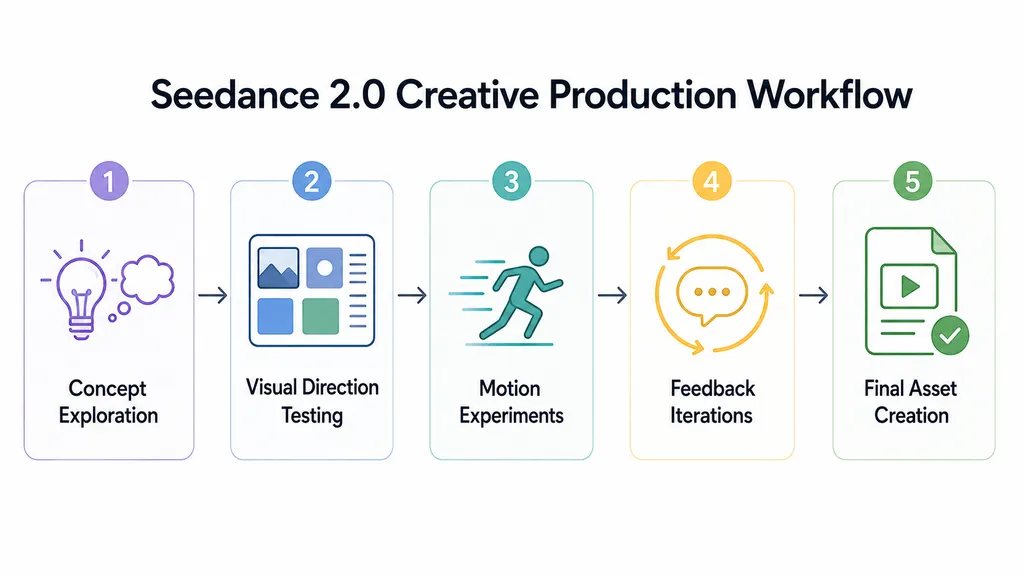Click the solid blue square moodboard tile
The width and height of the screenshot is (1024, 576).
(x=275, y=316)
